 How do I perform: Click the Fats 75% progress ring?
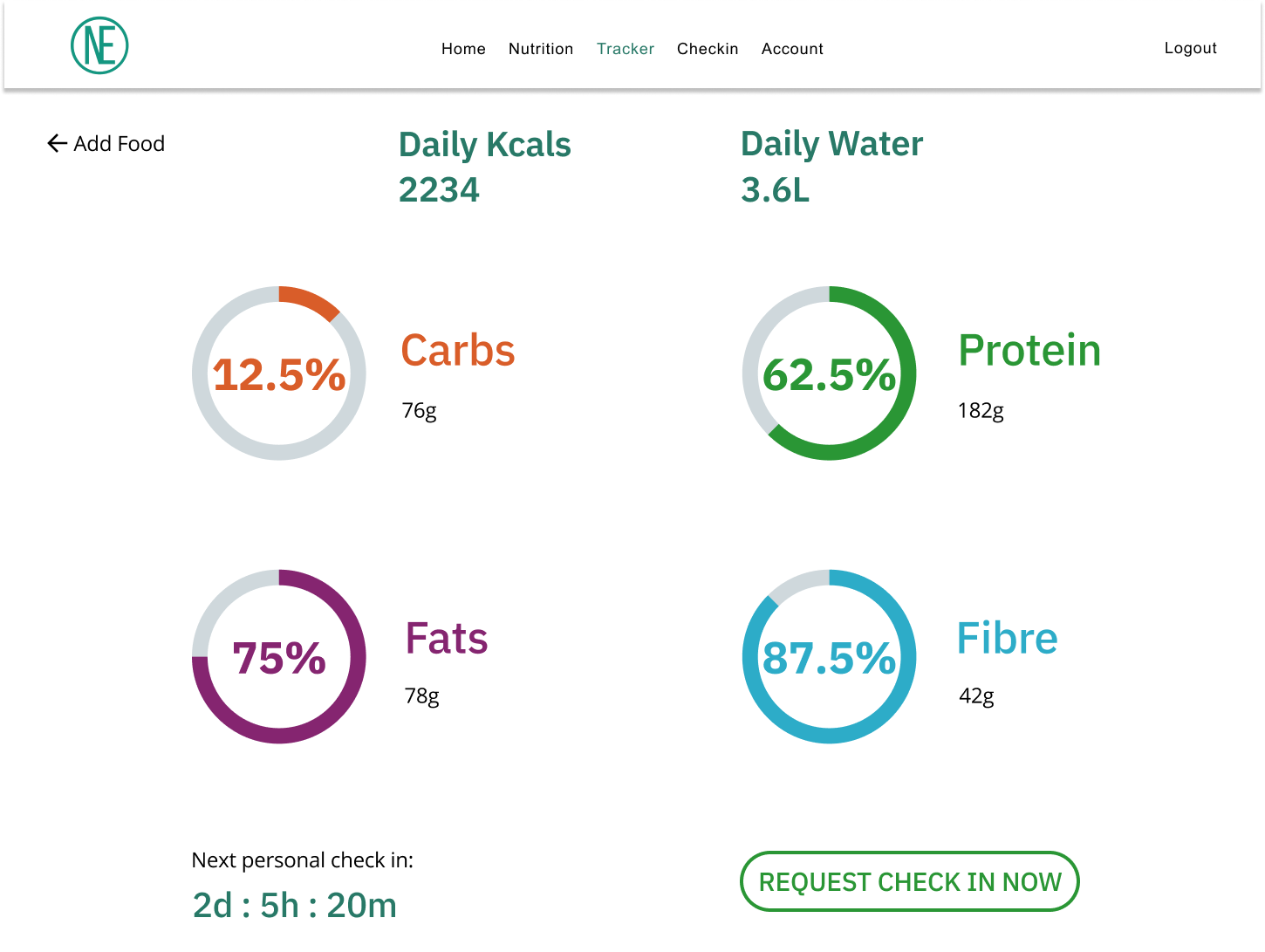tap(279, 657)
